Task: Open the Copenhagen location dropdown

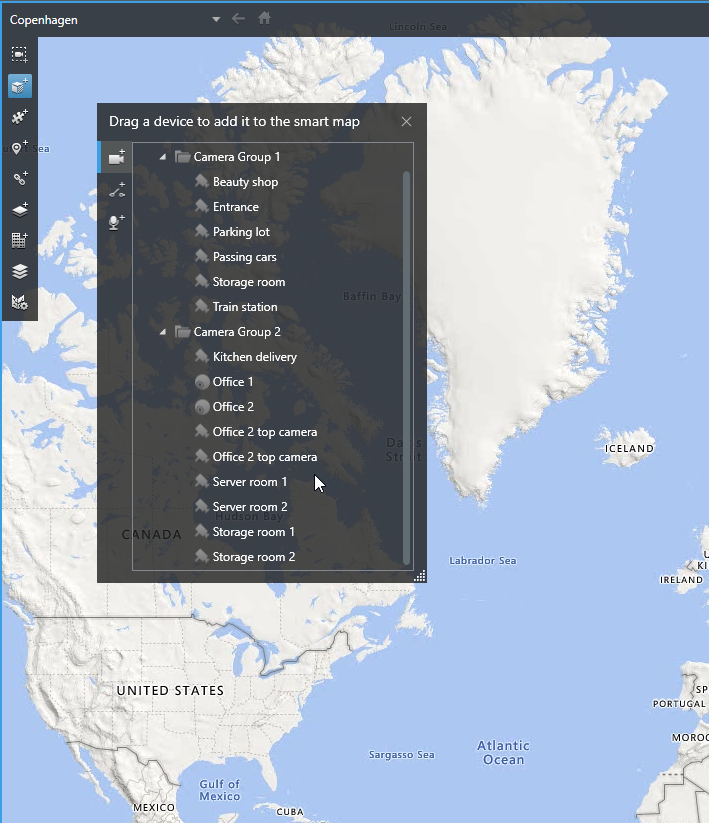Action: (216, 19)
